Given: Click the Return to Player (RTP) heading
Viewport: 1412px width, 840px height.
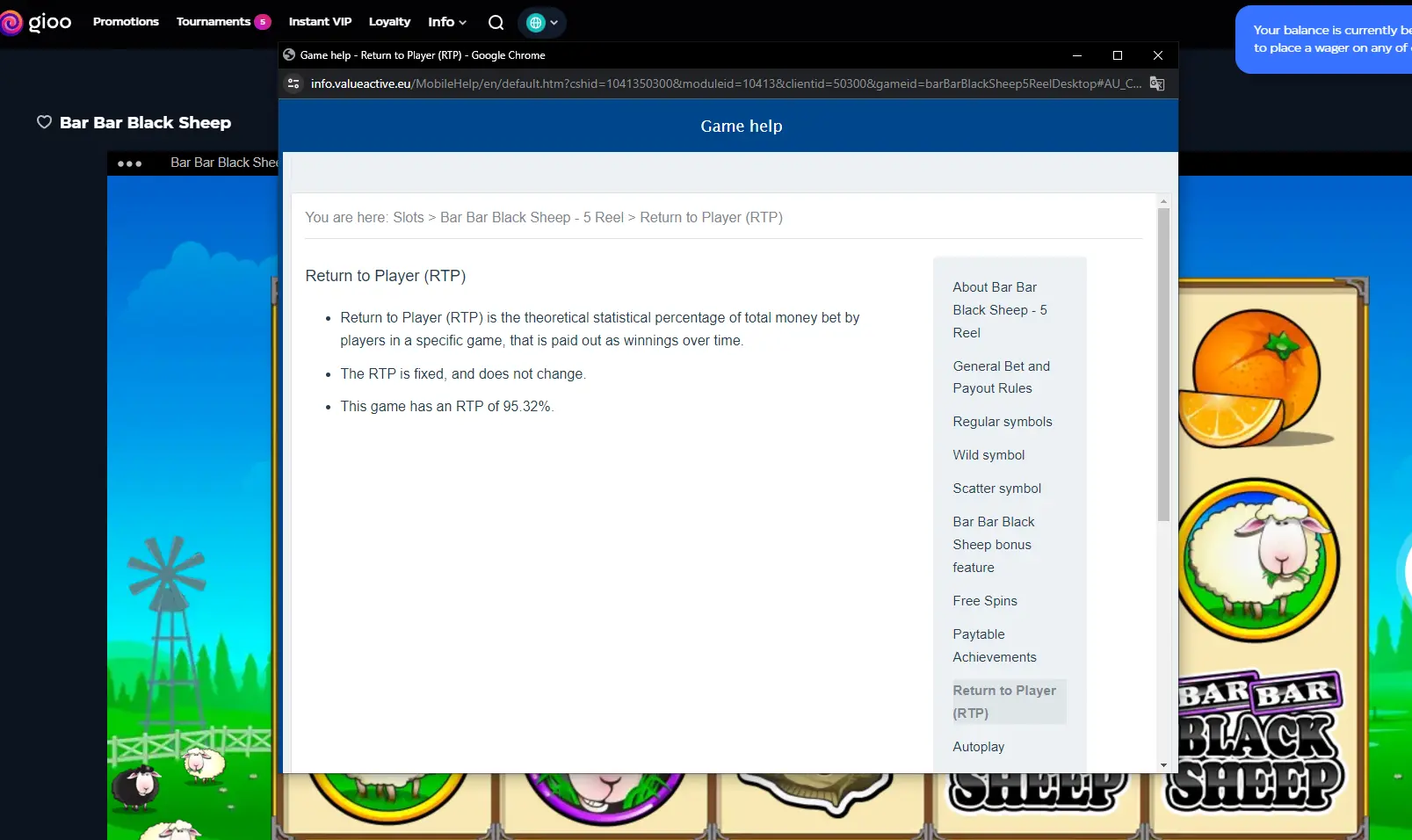Looking at the screenshot, I should click(386, 276).
